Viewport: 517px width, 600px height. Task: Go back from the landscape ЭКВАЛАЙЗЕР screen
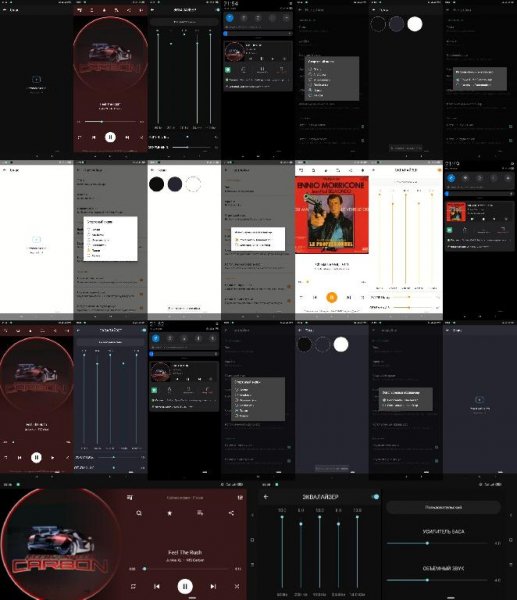coord(266,497)
